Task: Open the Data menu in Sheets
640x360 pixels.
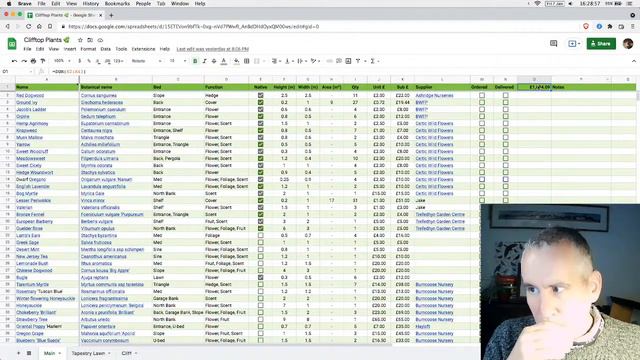Action: (106, 49)
